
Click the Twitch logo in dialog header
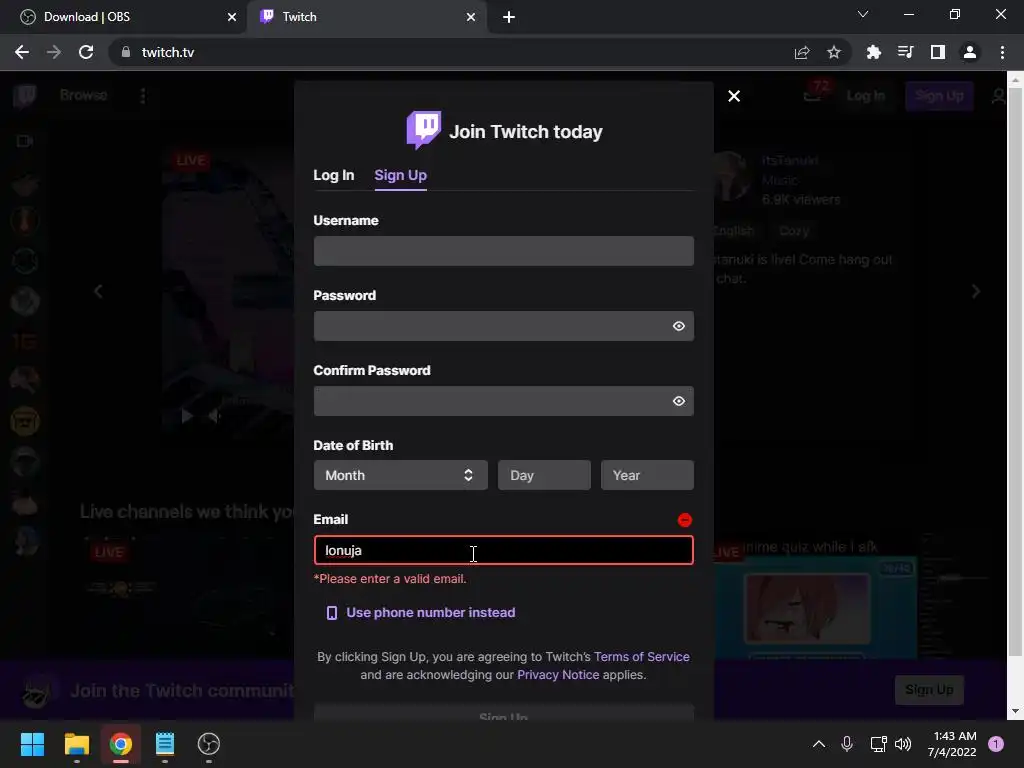click(423, 130)
